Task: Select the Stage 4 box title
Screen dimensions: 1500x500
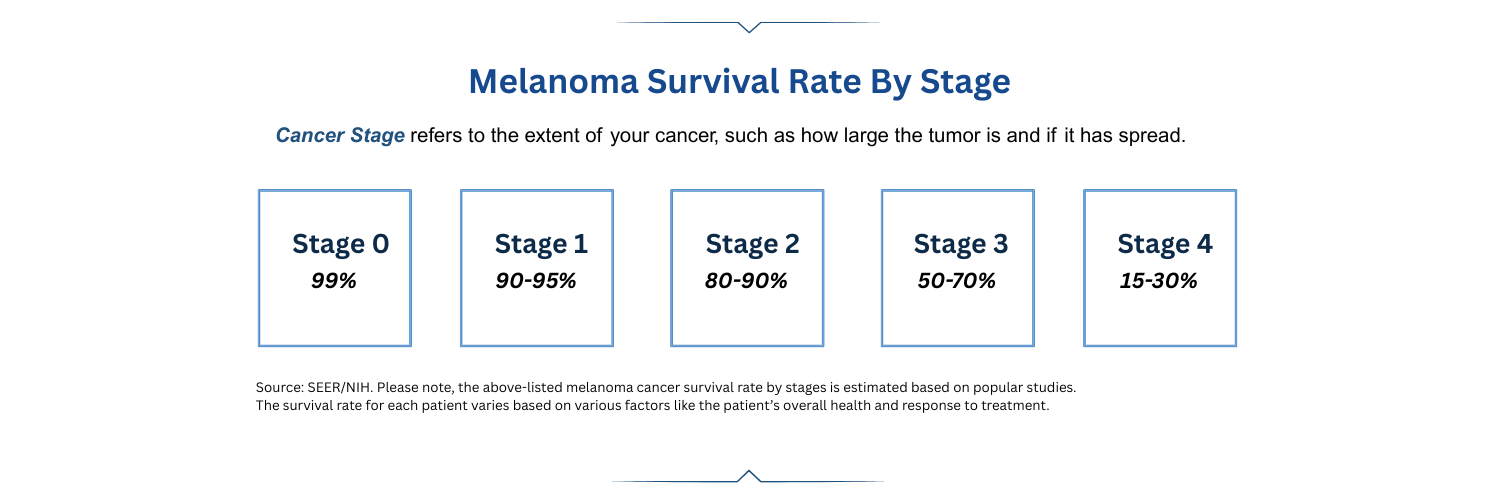Action: pos(1165,244)
